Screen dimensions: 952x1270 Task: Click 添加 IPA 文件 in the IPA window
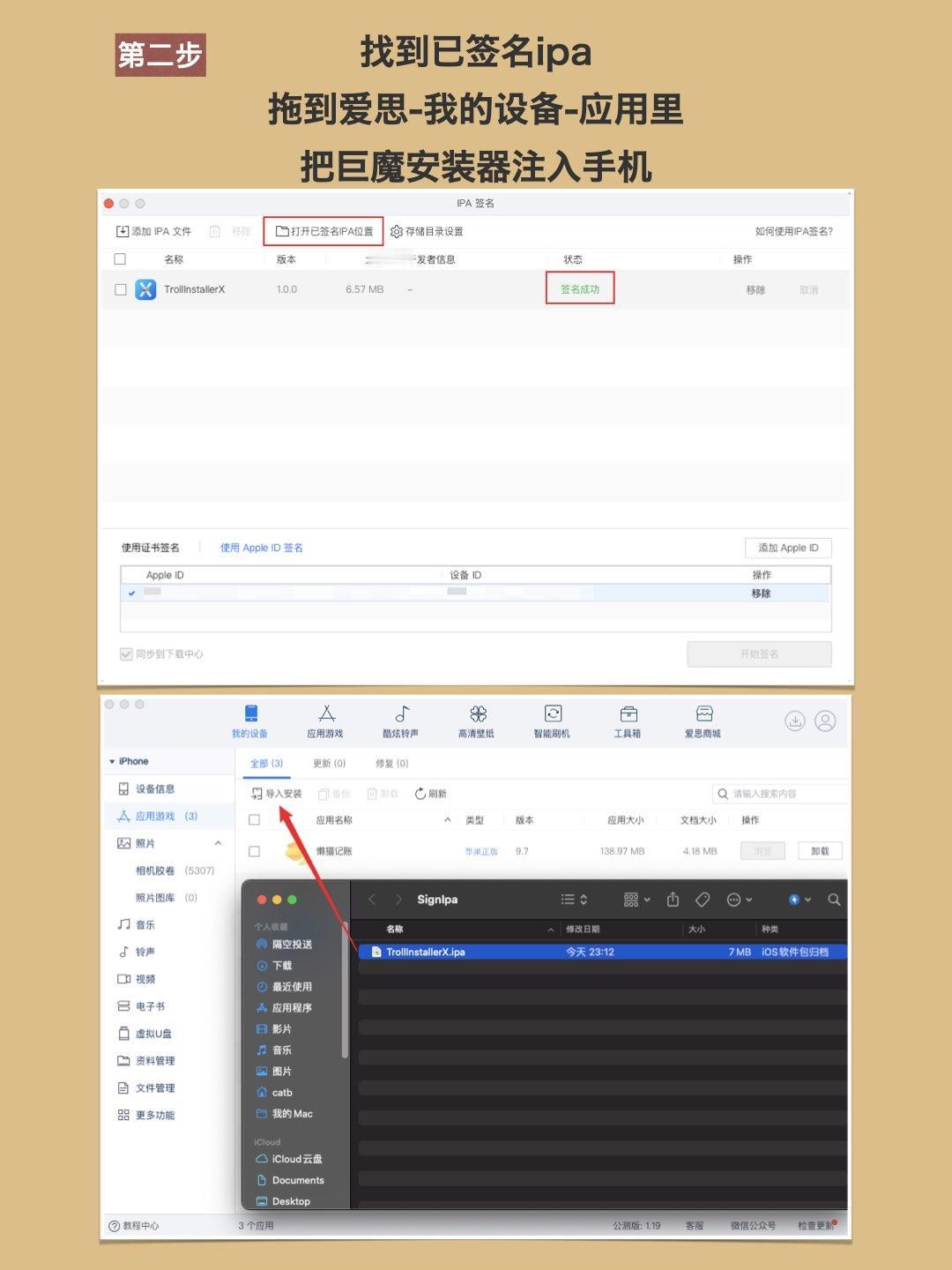coord(153,231)
